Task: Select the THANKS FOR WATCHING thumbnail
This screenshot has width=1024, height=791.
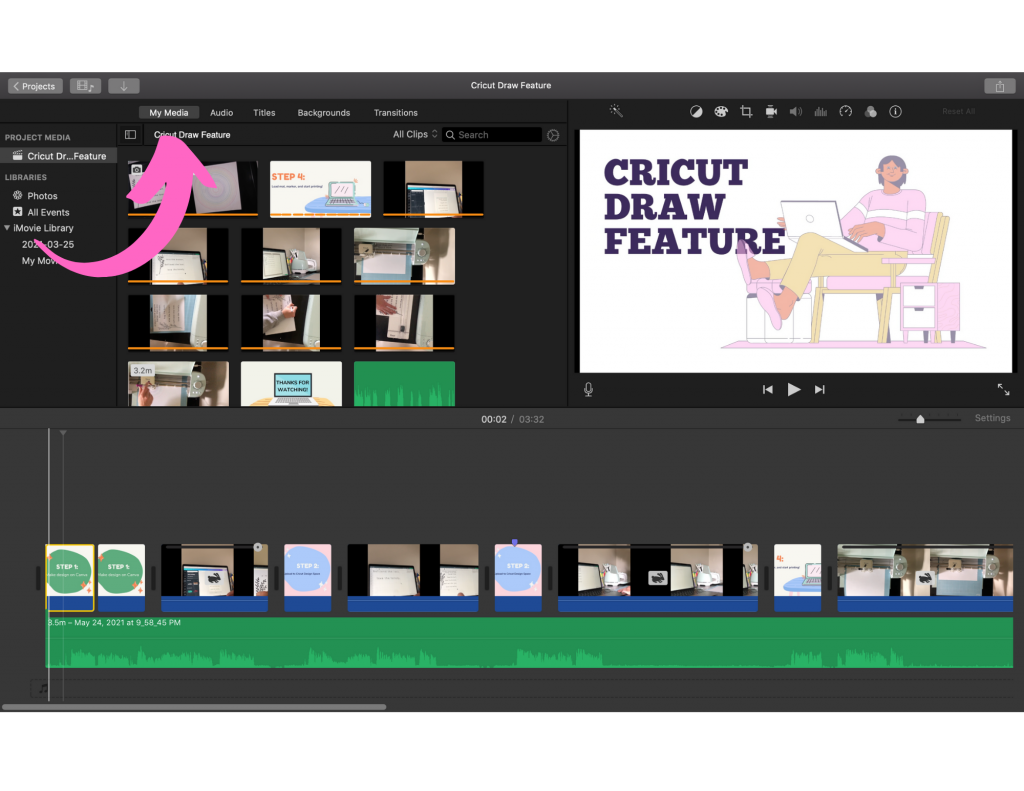Action: point(291,384)
